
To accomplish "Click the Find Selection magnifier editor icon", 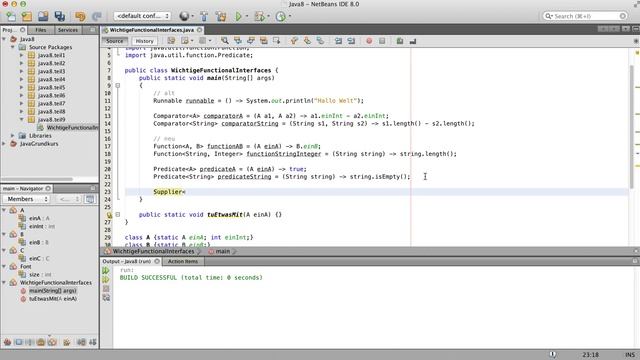I will click(x=224, y=41).
